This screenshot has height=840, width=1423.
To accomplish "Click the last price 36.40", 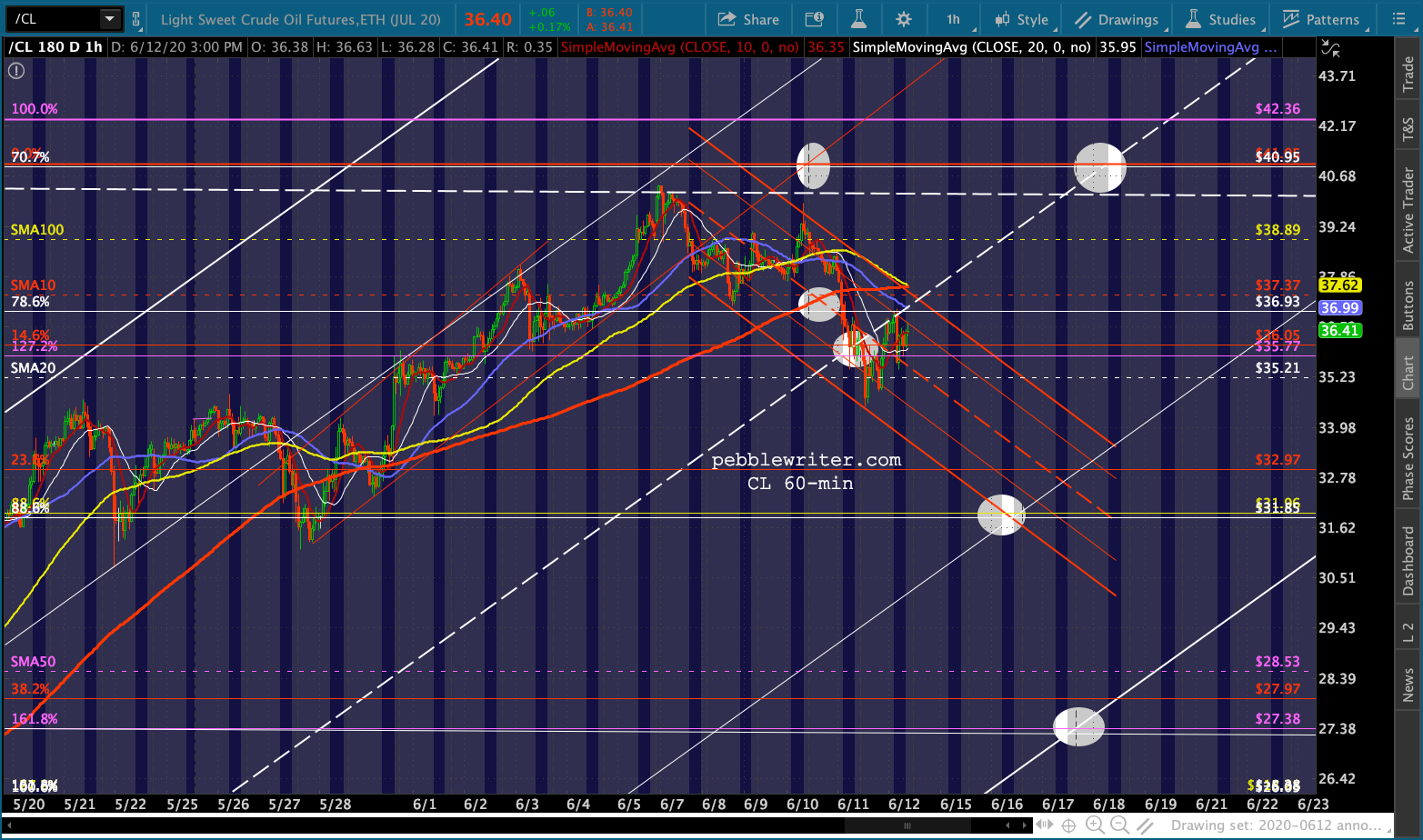I will pos(487,19).
